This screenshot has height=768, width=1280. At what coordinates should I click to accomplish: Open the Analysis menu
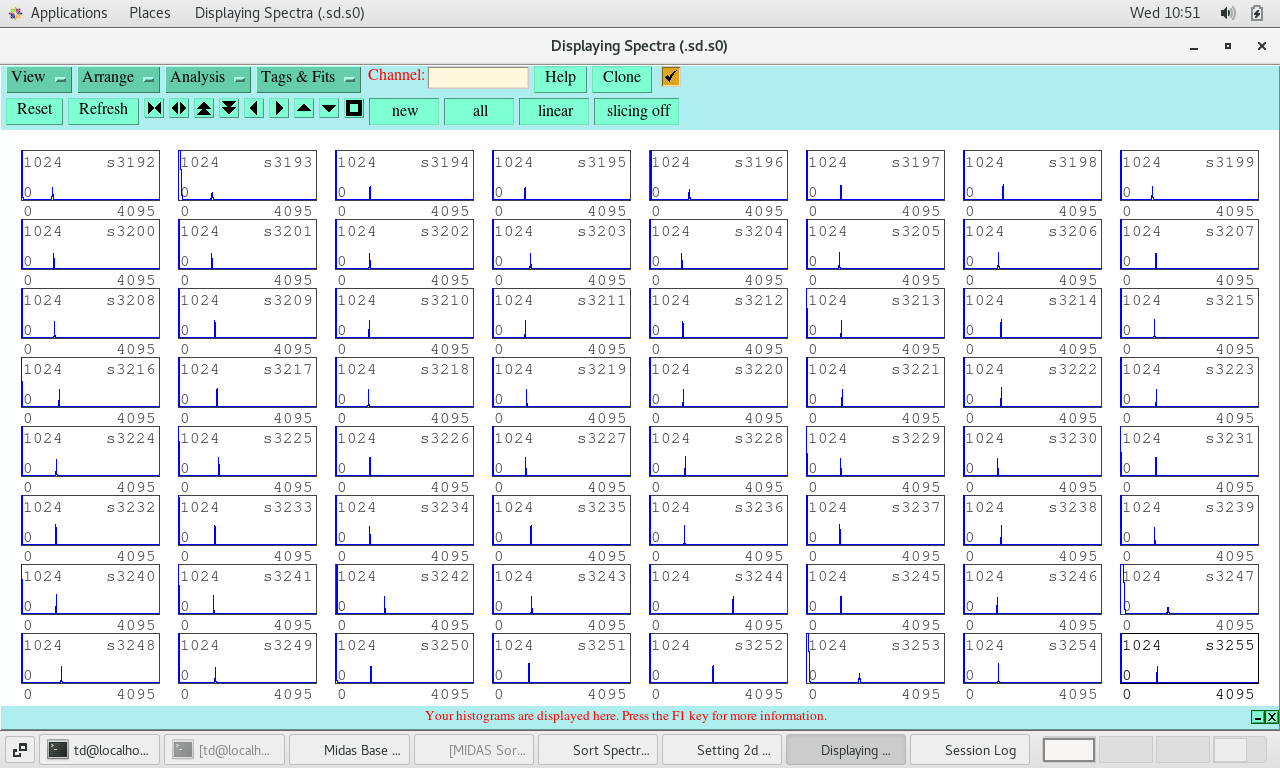coord(208,78)
